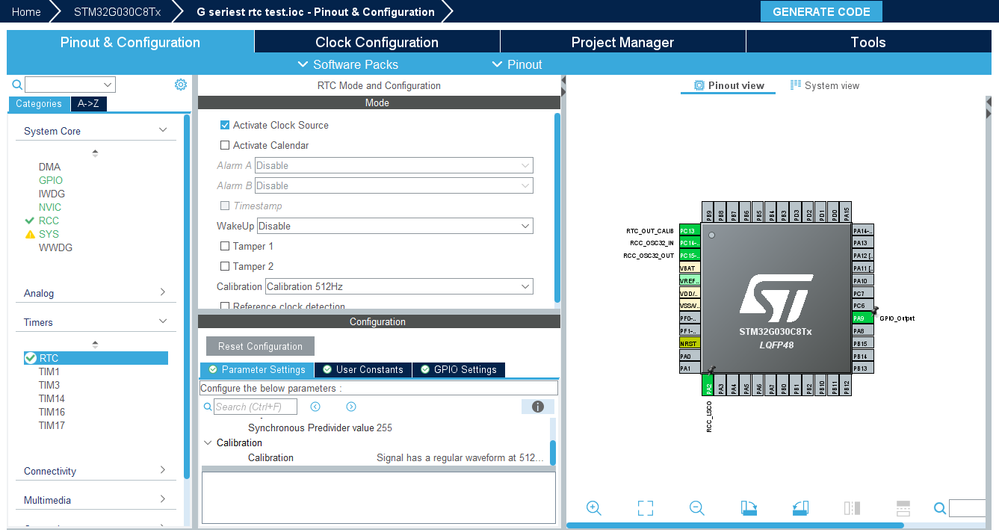
Task: Open the category settings gear icon
Action: (181, 85)
